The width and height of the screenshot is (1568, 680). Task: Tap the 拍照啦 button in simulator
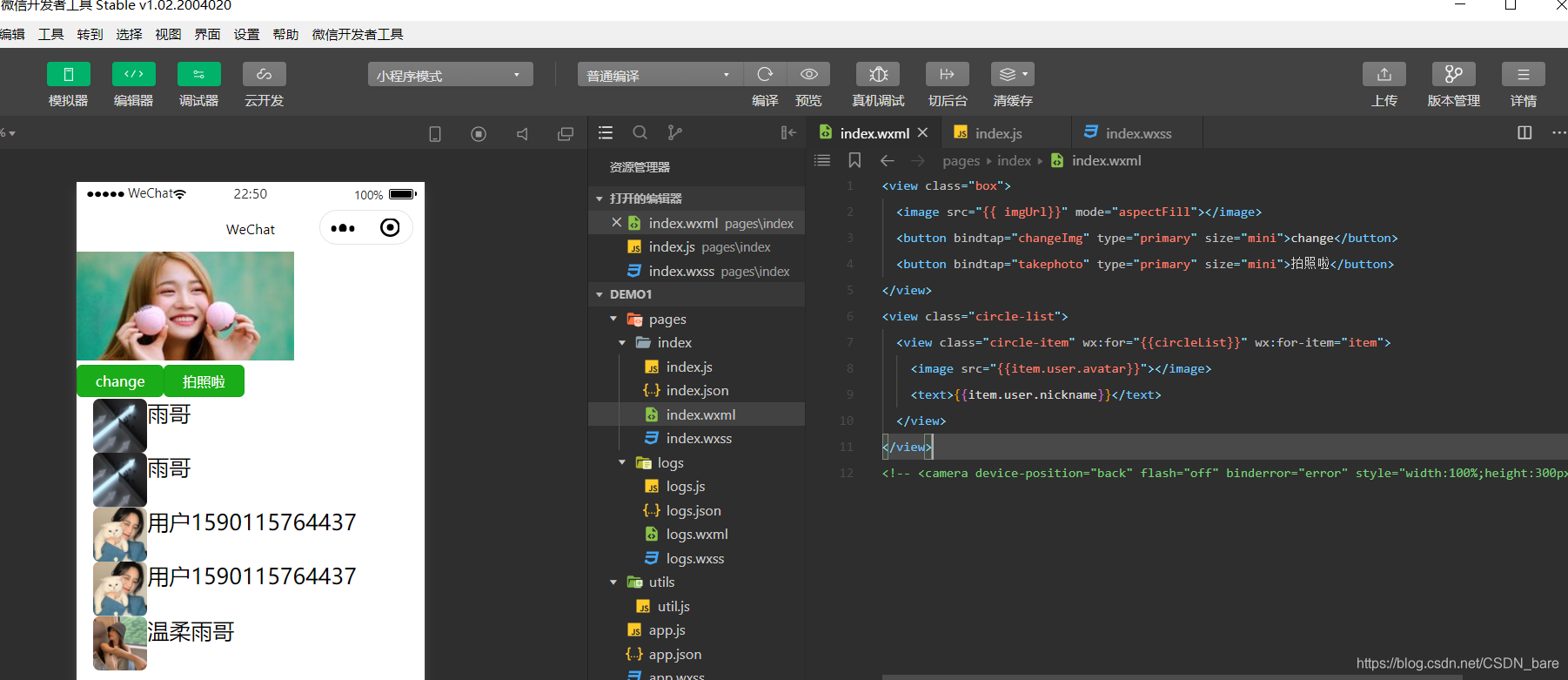pyautogui.click(x=204, y=381)
